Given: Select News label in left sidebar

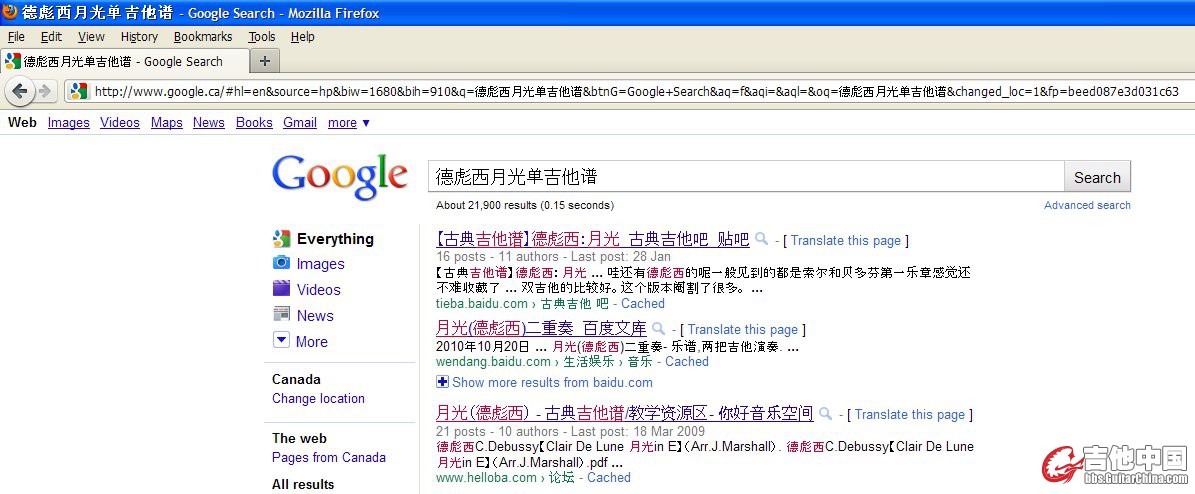Looking at the screenshot, I should 315,316.
